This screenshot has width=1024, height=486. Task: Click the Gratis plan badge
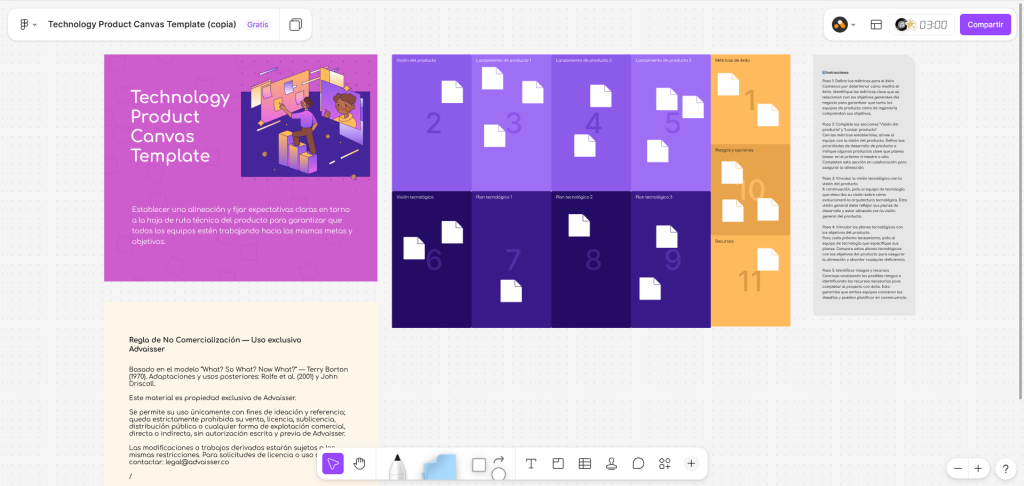258,24
